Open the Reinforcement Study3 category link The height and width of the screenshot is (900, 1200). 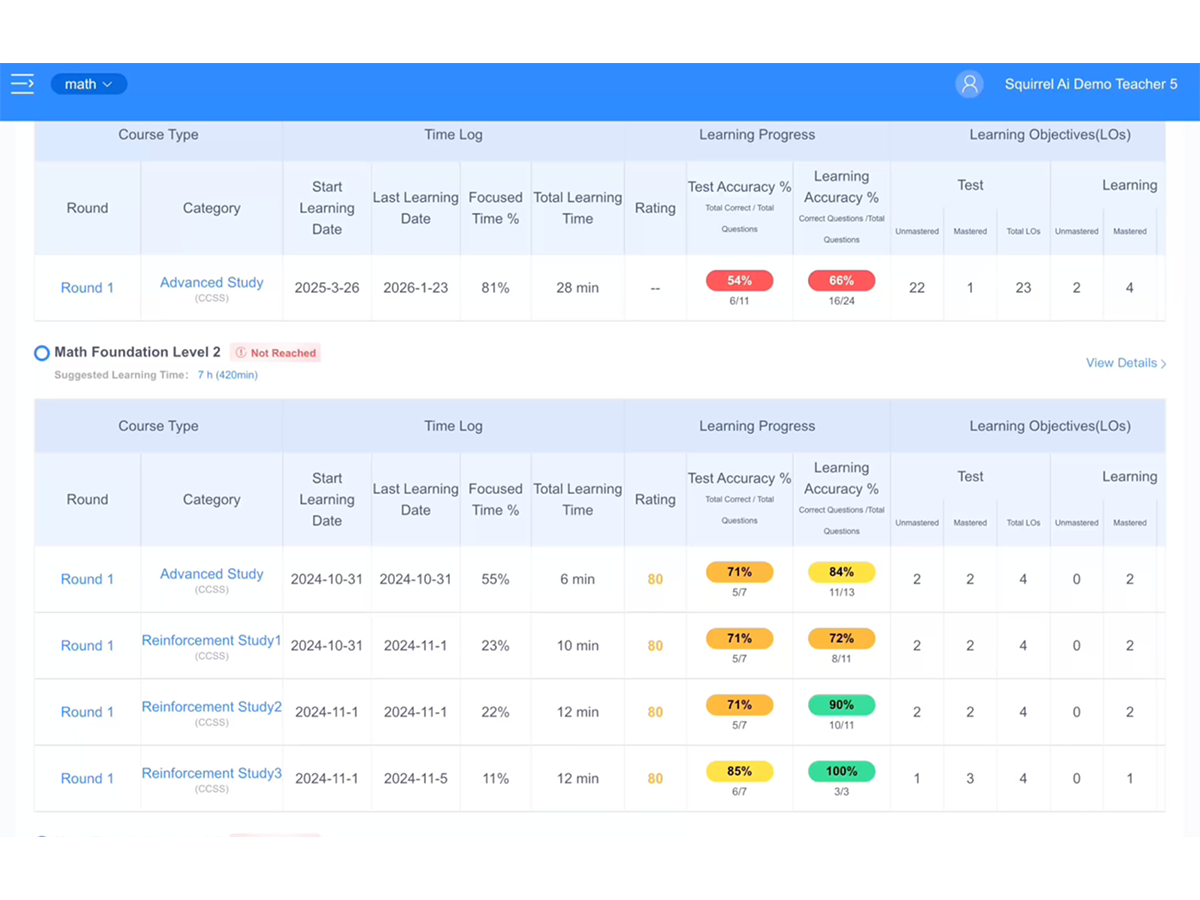tap(211, 773)
